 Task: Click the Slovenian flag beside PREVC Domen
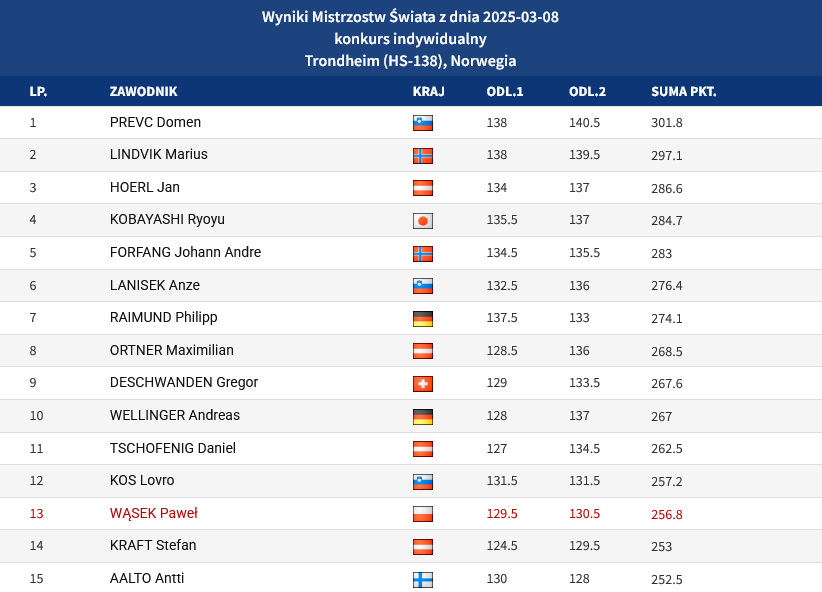[x=423, y=123]
